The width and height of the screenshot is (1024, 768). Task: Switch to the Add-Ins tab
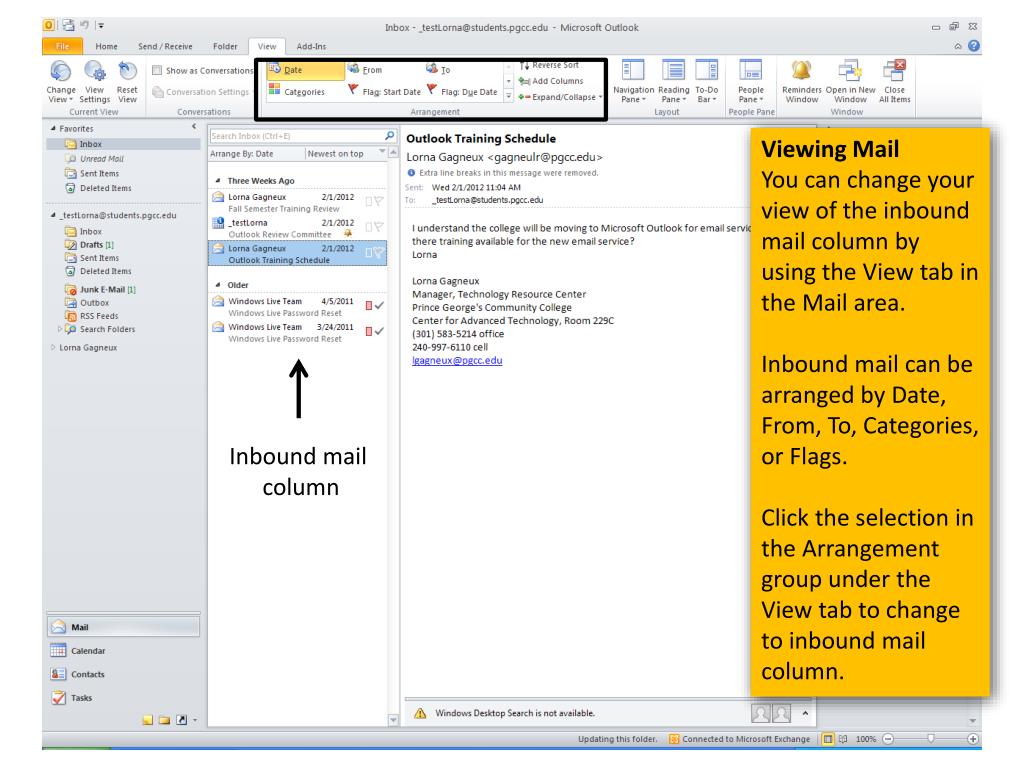(x=311, y=46)
